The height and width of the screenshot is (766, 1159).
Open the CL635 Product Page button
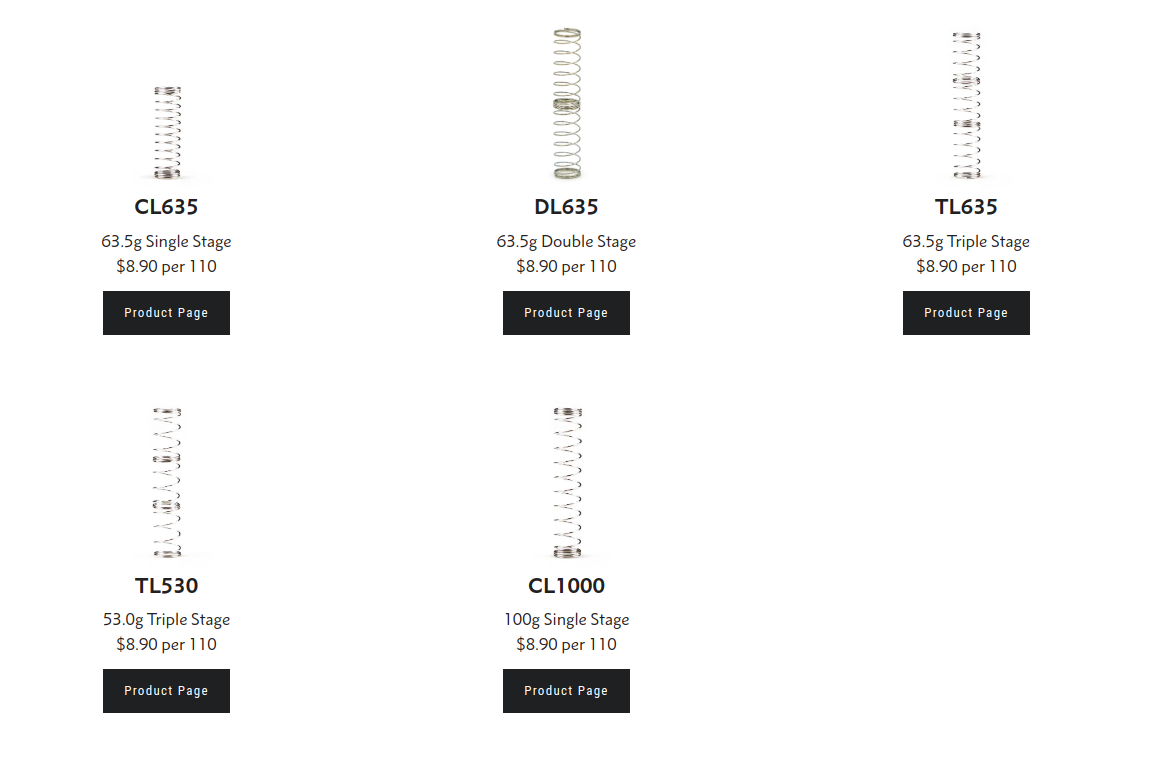[x=166, y=313]
